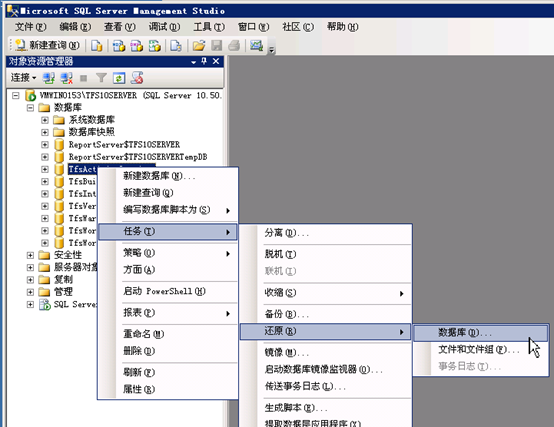Viewport: 554px width, 427px height.
Task: Open 策略(O) submenu in context menu
Action: (167, 253)
